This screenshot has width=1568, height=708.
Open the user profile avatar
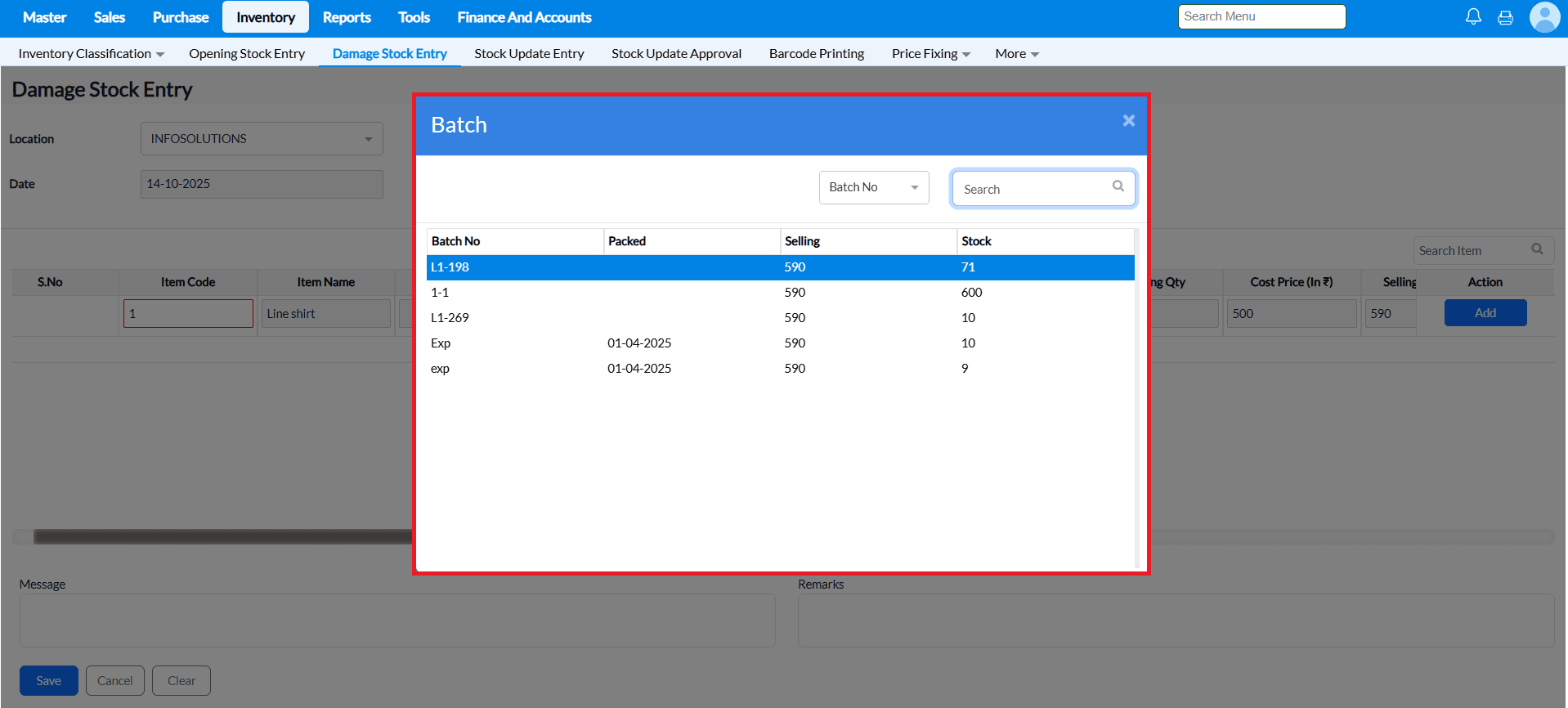(1543, 17)
